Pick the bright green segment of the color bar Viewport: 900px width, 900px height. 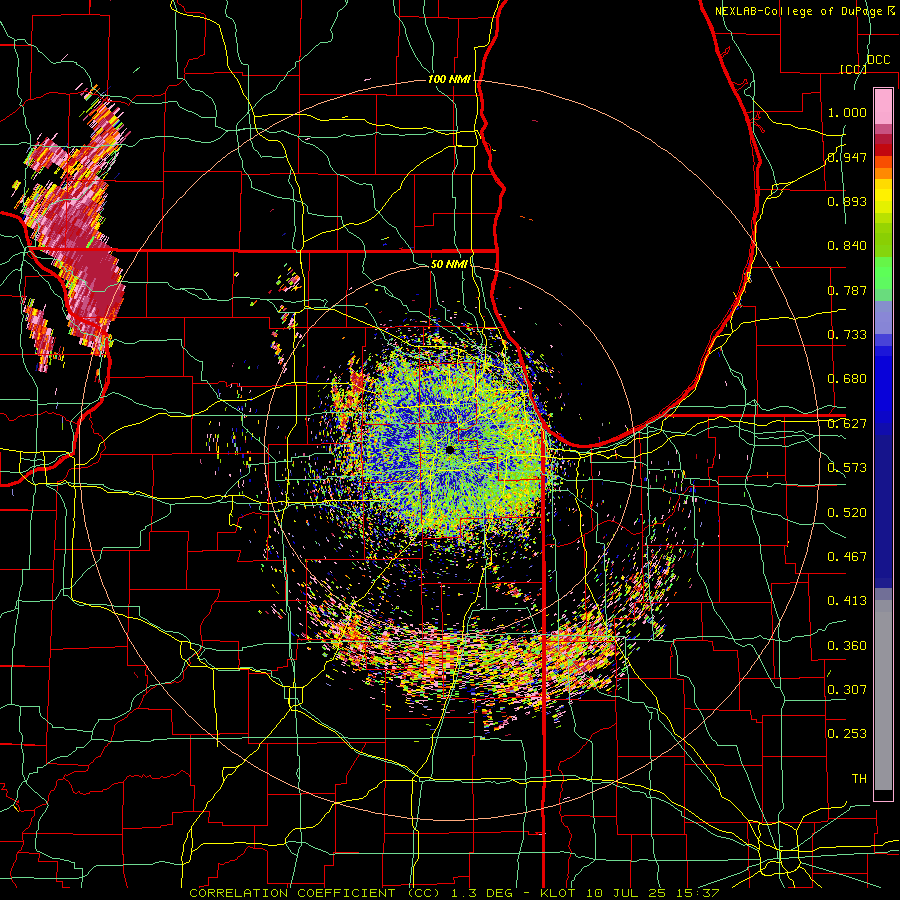pos(883,273)
